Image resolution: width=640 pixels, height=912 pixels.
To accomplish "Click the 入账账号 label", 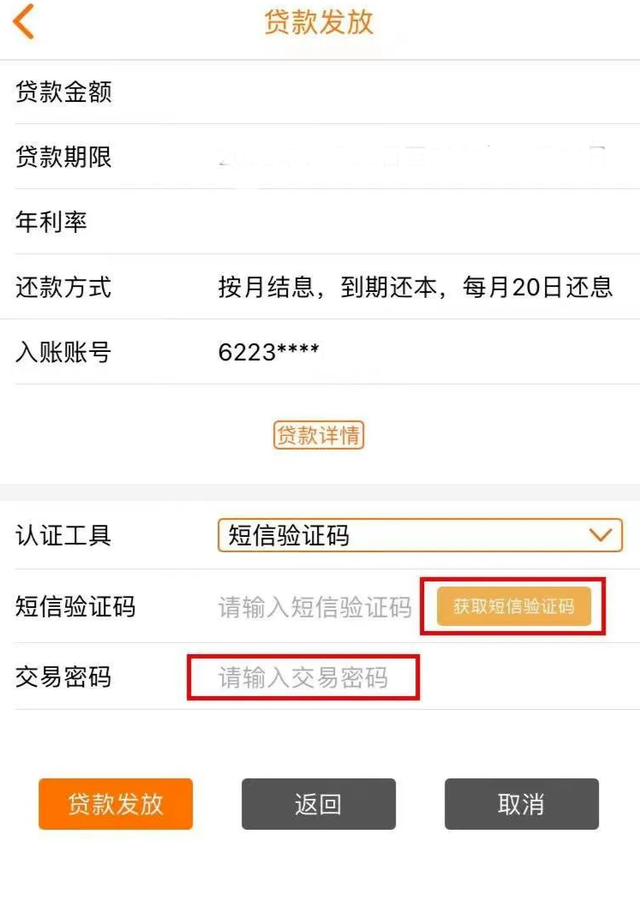I will [x=63, y=352].
